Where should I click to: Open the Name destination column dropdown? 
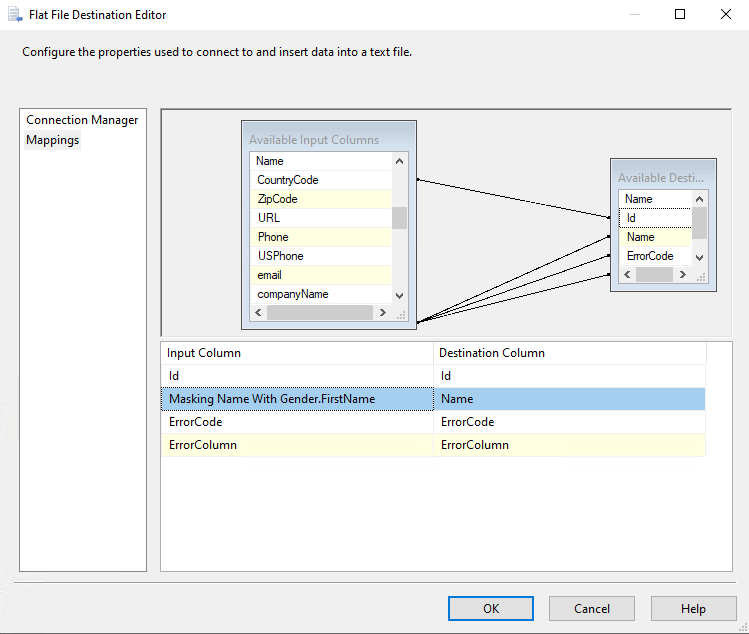click(569, 399)
